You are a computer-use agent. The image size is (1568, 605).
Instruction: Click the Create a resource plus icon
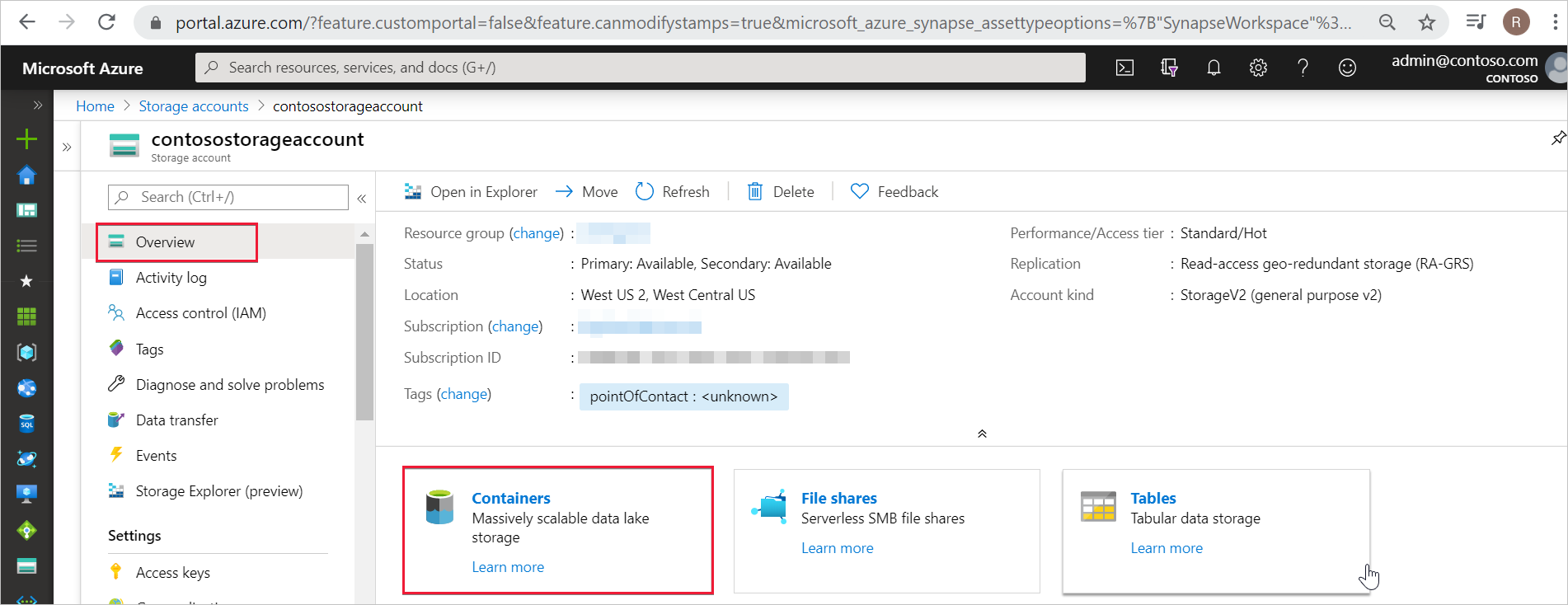click(26, 138)
